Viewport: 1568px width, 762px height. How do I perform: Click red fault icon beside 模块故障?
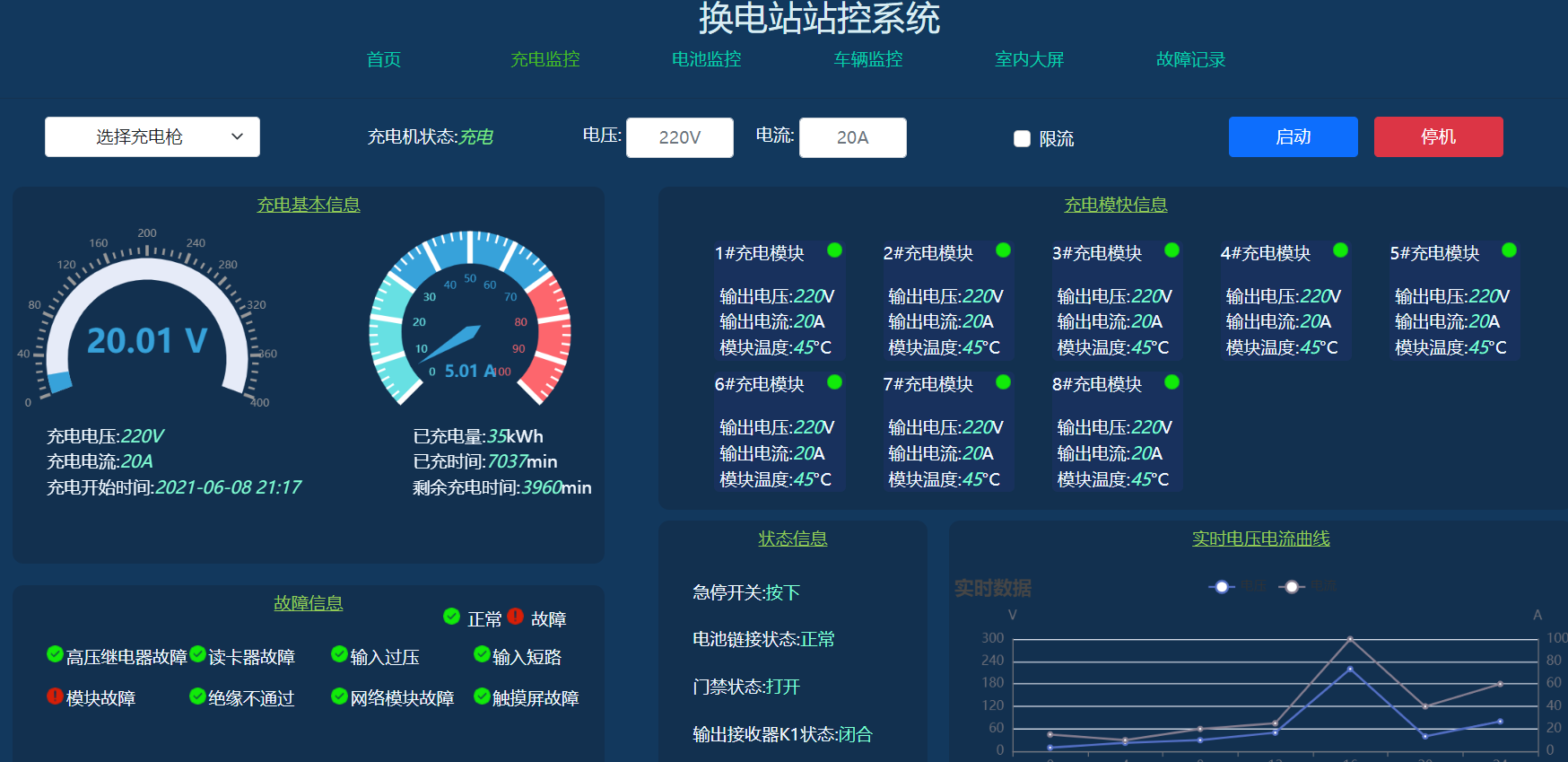click(x=55, y=696)
